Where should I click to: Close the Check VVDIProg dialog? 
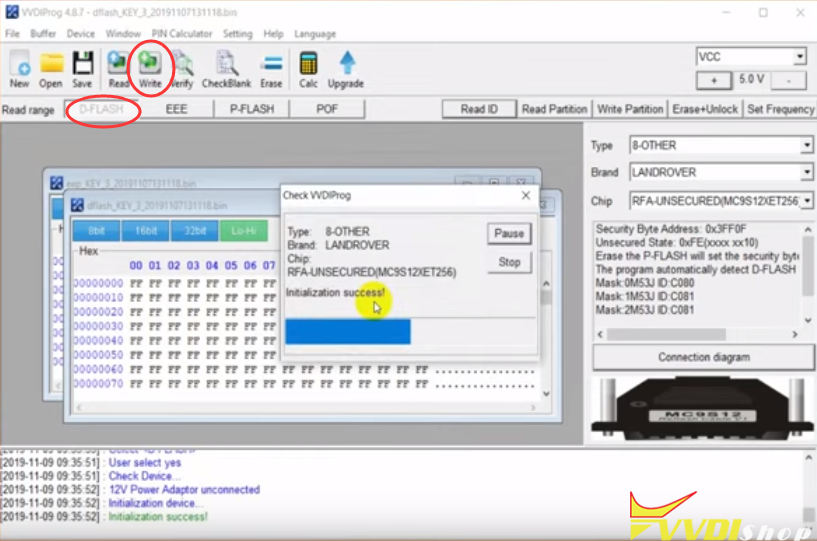tap(526, 195)
